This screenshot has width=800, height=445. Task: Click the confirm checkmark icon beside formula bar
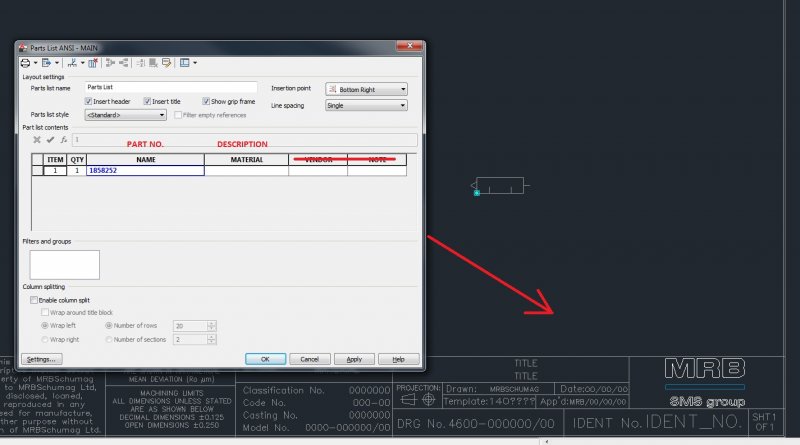50,139
